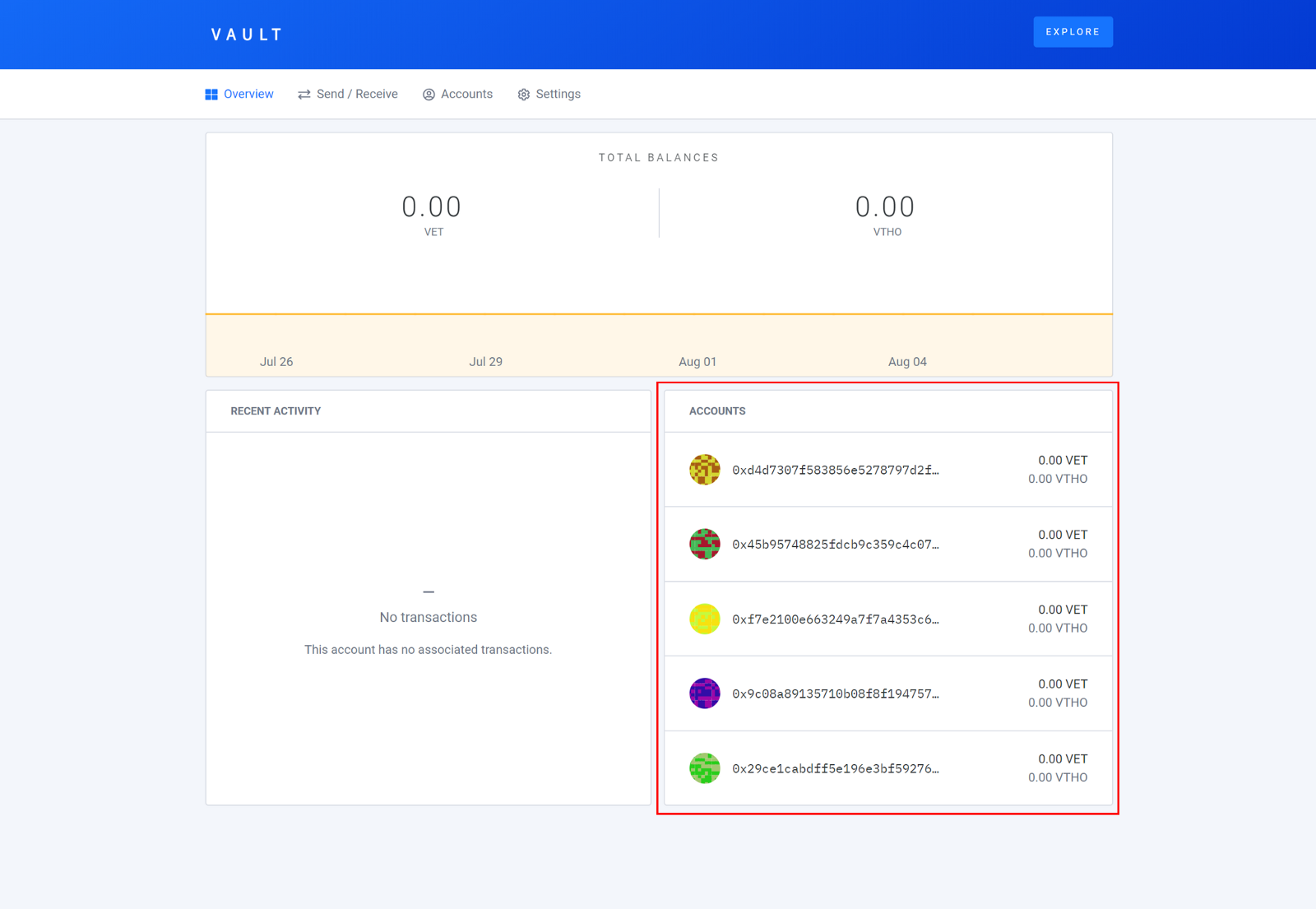Click the Aug 01 chart date marker

697,361
